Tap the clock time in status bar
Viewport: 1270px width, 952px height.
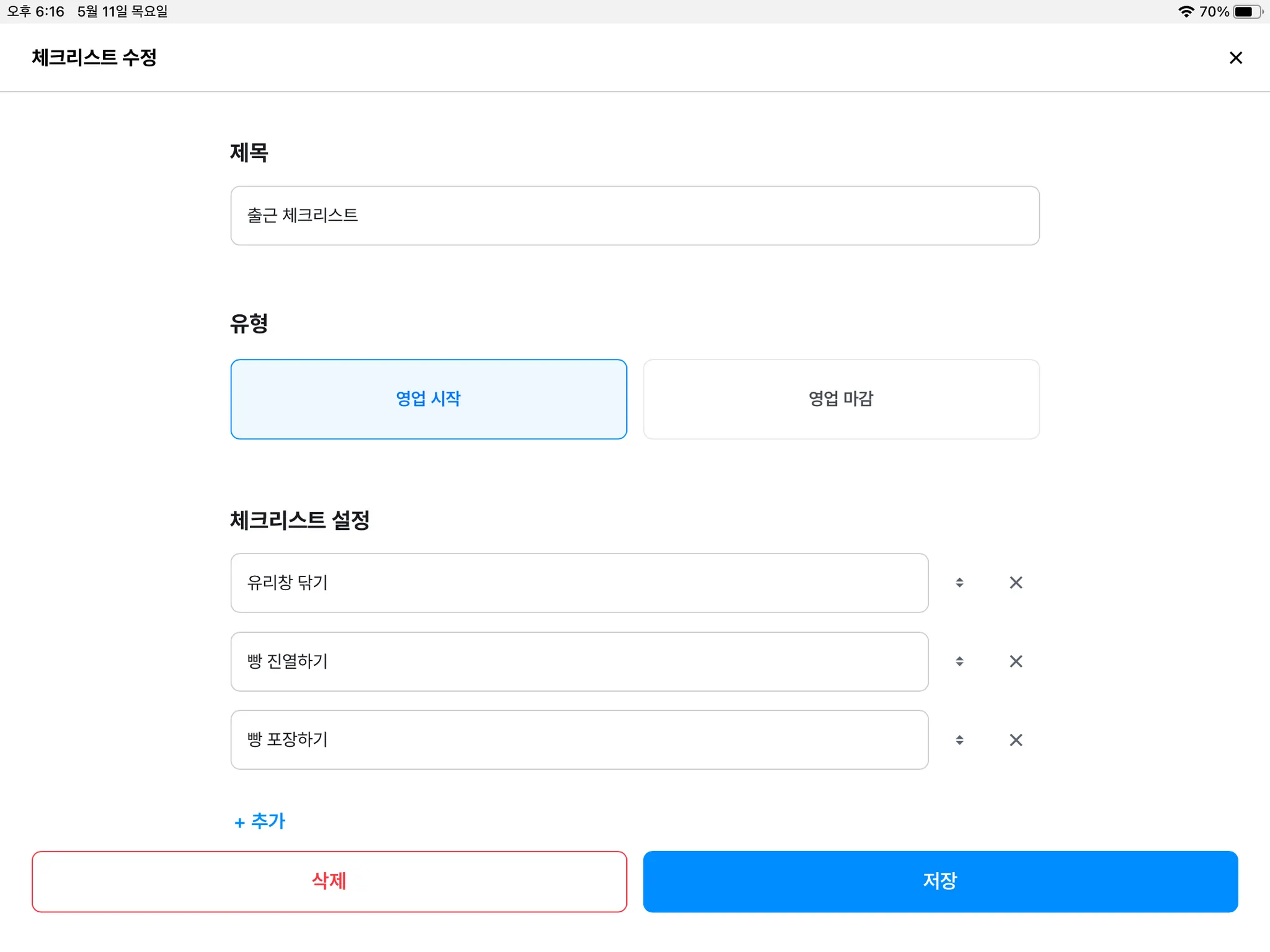pyautogui.click(x=36, y=12)
